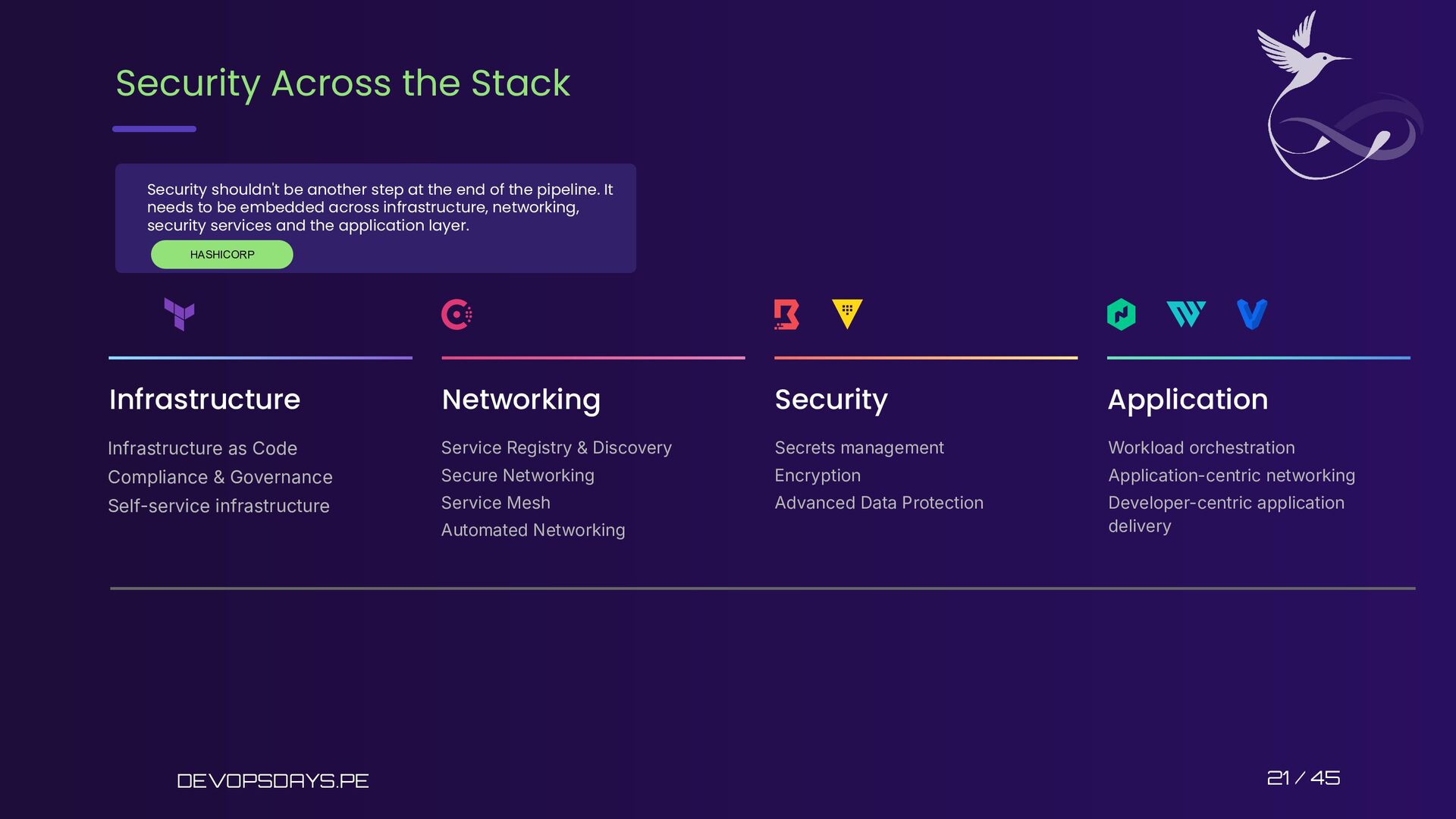Click the slide counter 21 / 45
1456x819 pixels.
1304,778
